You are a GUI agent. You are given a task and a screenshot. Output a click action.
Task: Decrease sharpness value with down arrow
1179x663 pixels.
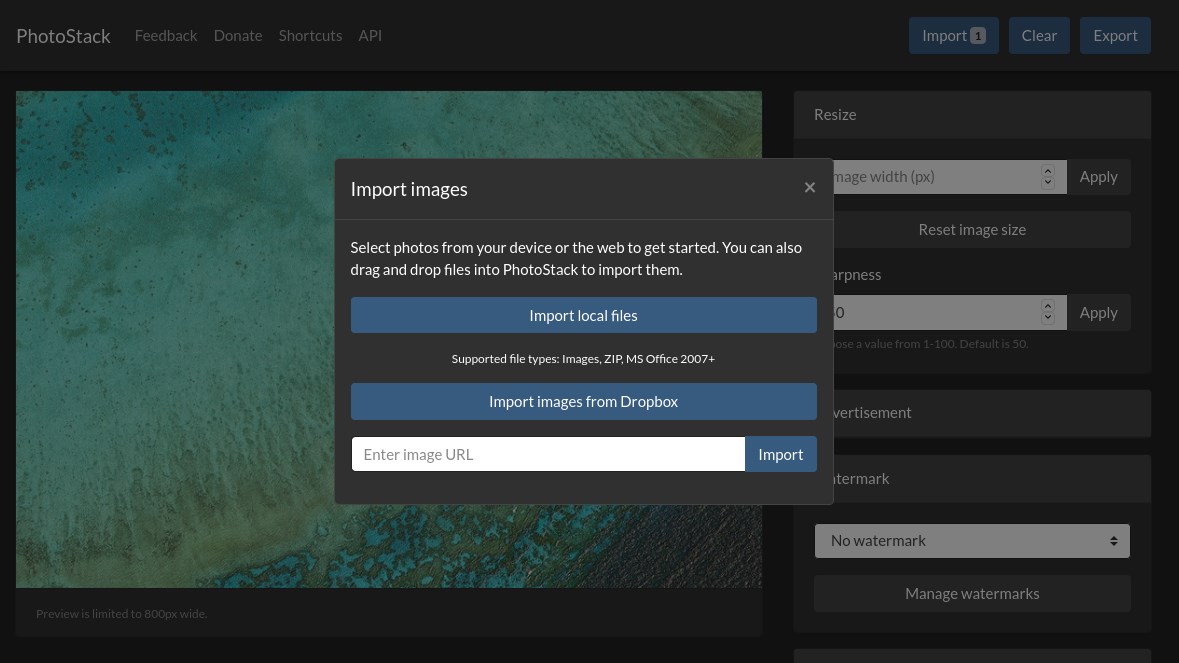click(x=1047, y=318)
